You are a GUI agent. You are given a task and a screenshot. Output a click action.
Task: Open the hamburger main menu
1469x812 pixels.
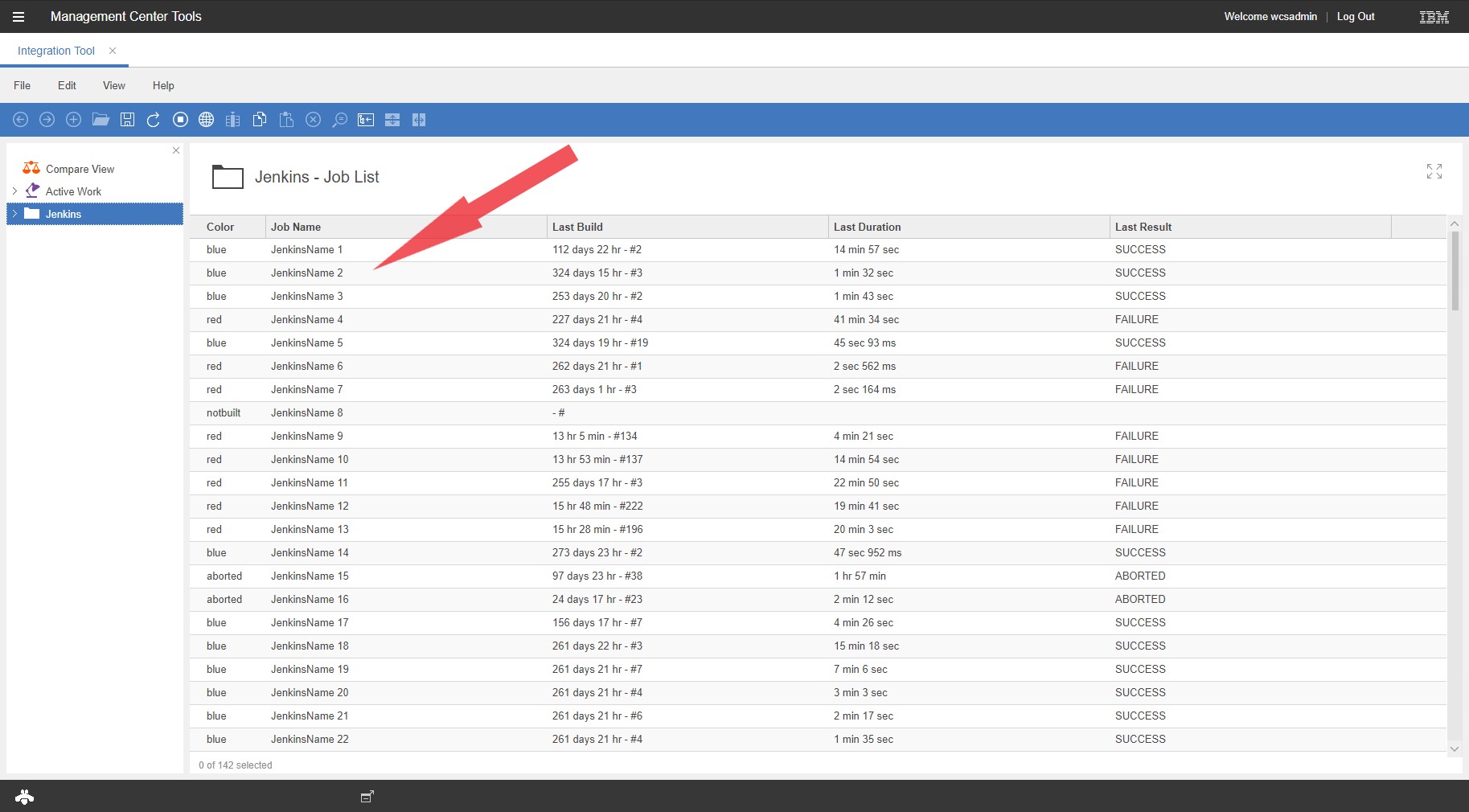18,16
